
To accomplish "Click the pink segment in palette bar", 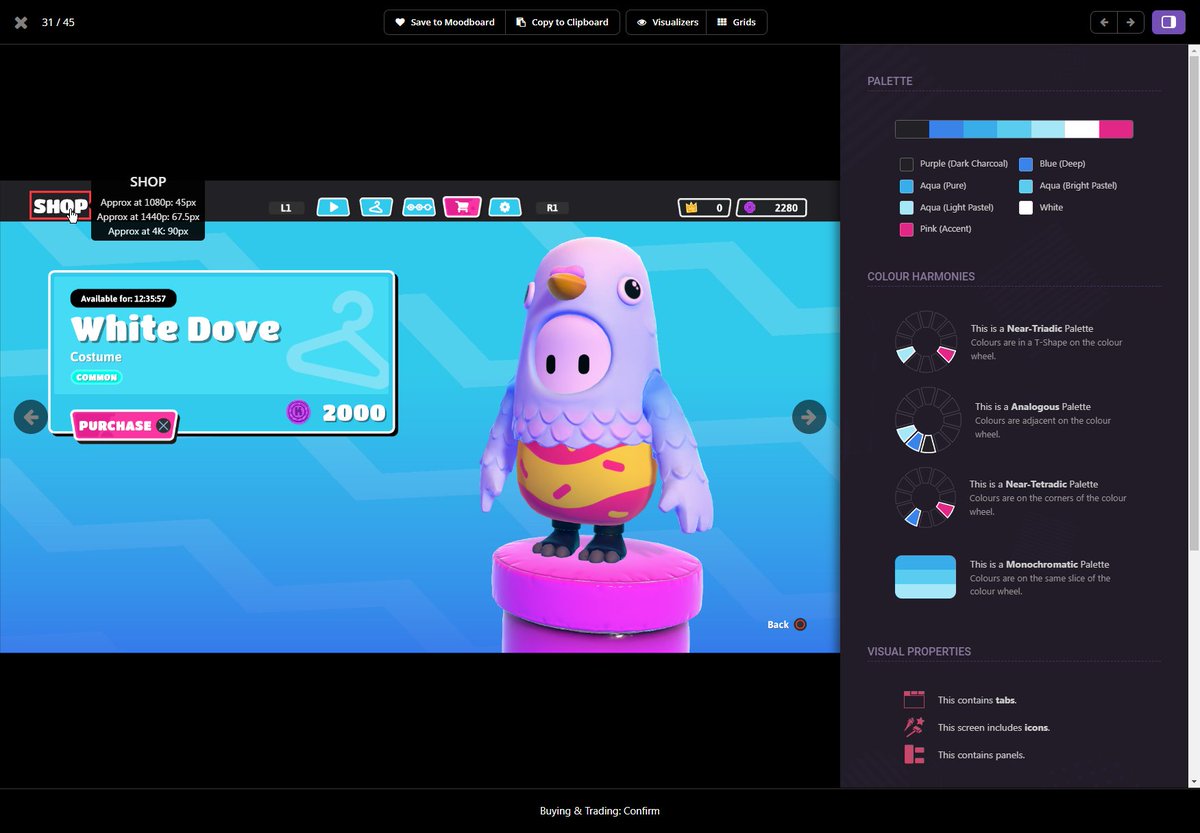I will (1116, 129).
